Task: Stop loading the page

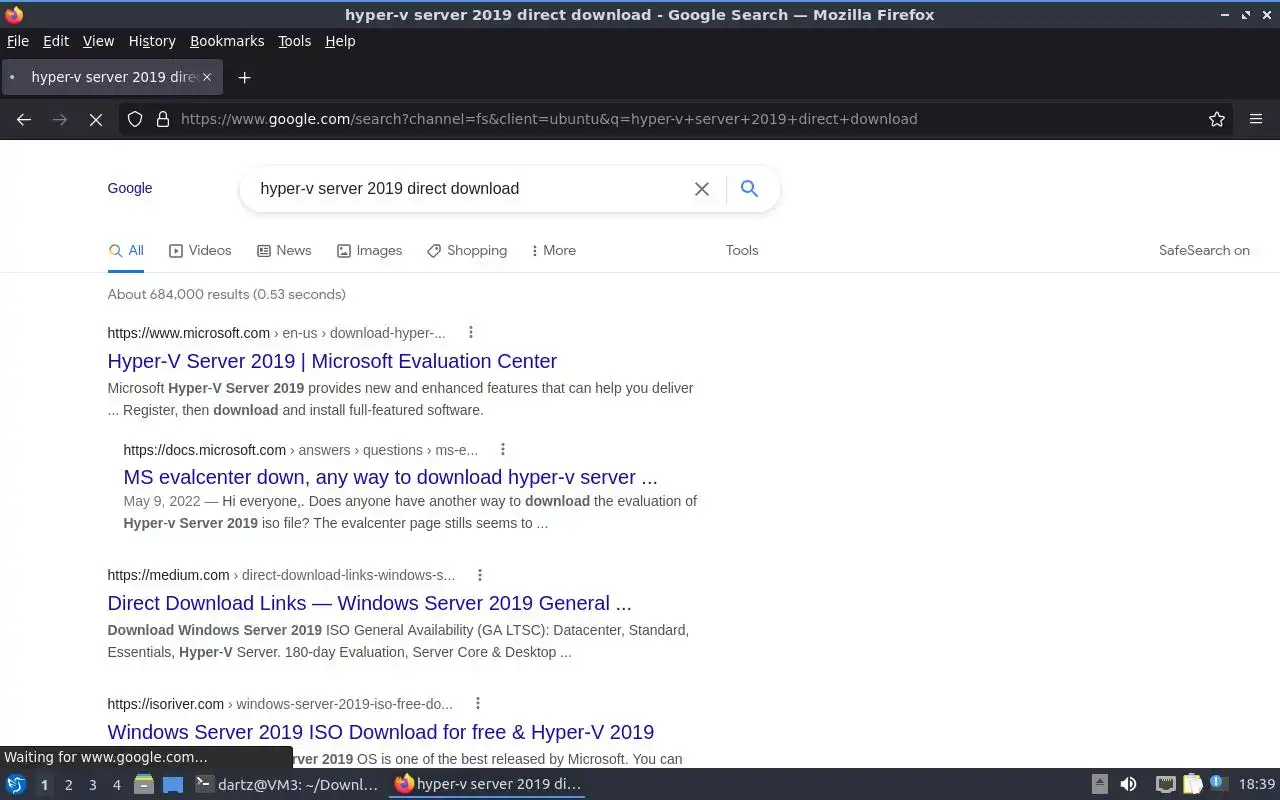Action: click(96, 119)
